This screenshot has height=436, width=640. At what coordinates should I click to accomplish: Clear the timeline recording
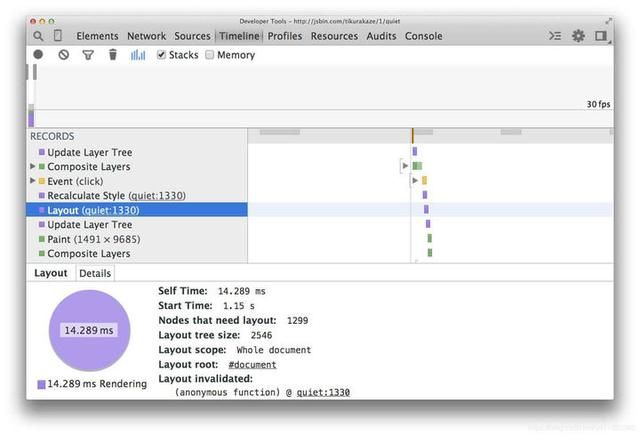tap(63, 55)
